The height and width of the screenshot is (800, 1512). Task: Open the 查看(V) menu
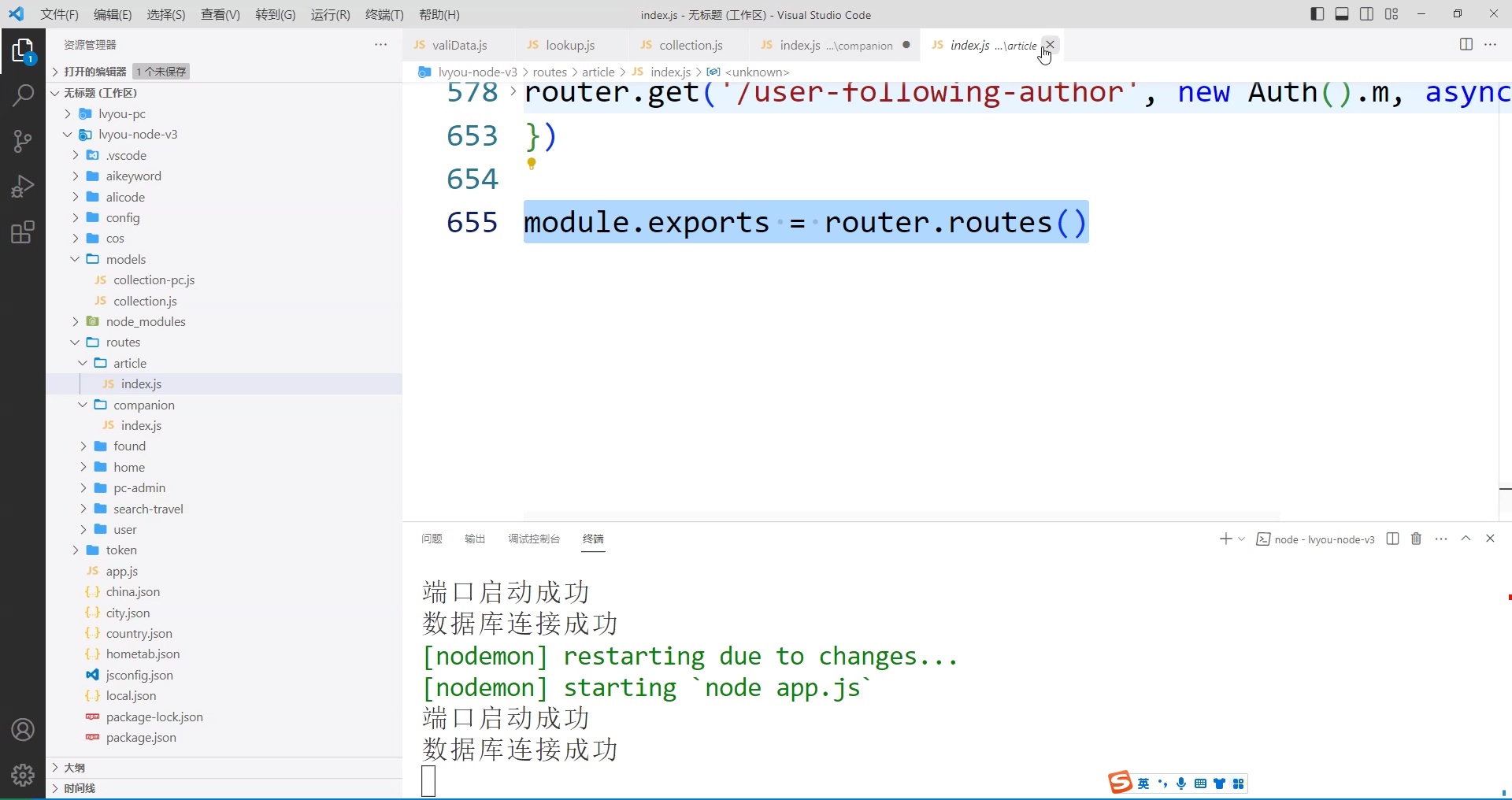pos(220,14)
